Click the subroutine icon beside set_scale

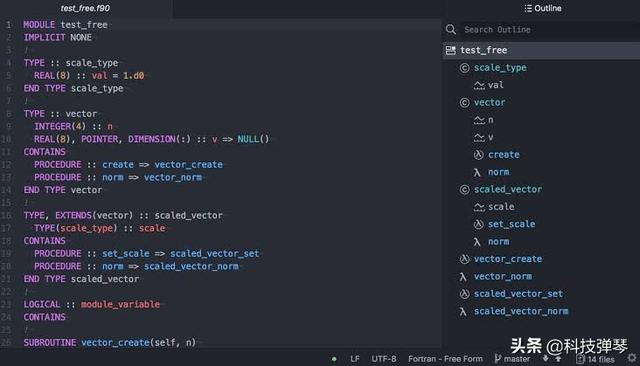pyautogui.click(x=478, y=224)
